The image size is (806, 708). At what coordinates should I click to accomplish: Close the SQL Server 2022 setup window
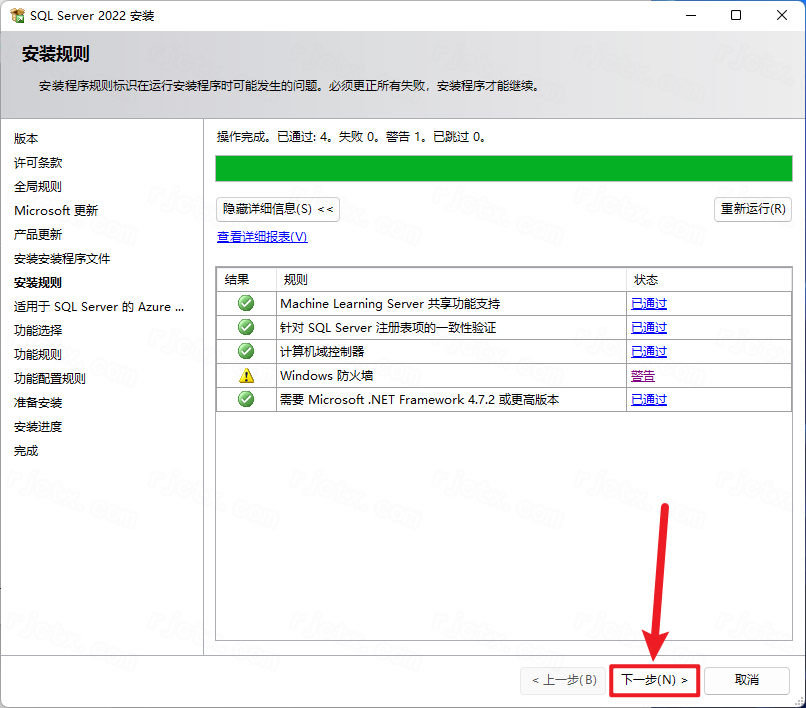782,15
